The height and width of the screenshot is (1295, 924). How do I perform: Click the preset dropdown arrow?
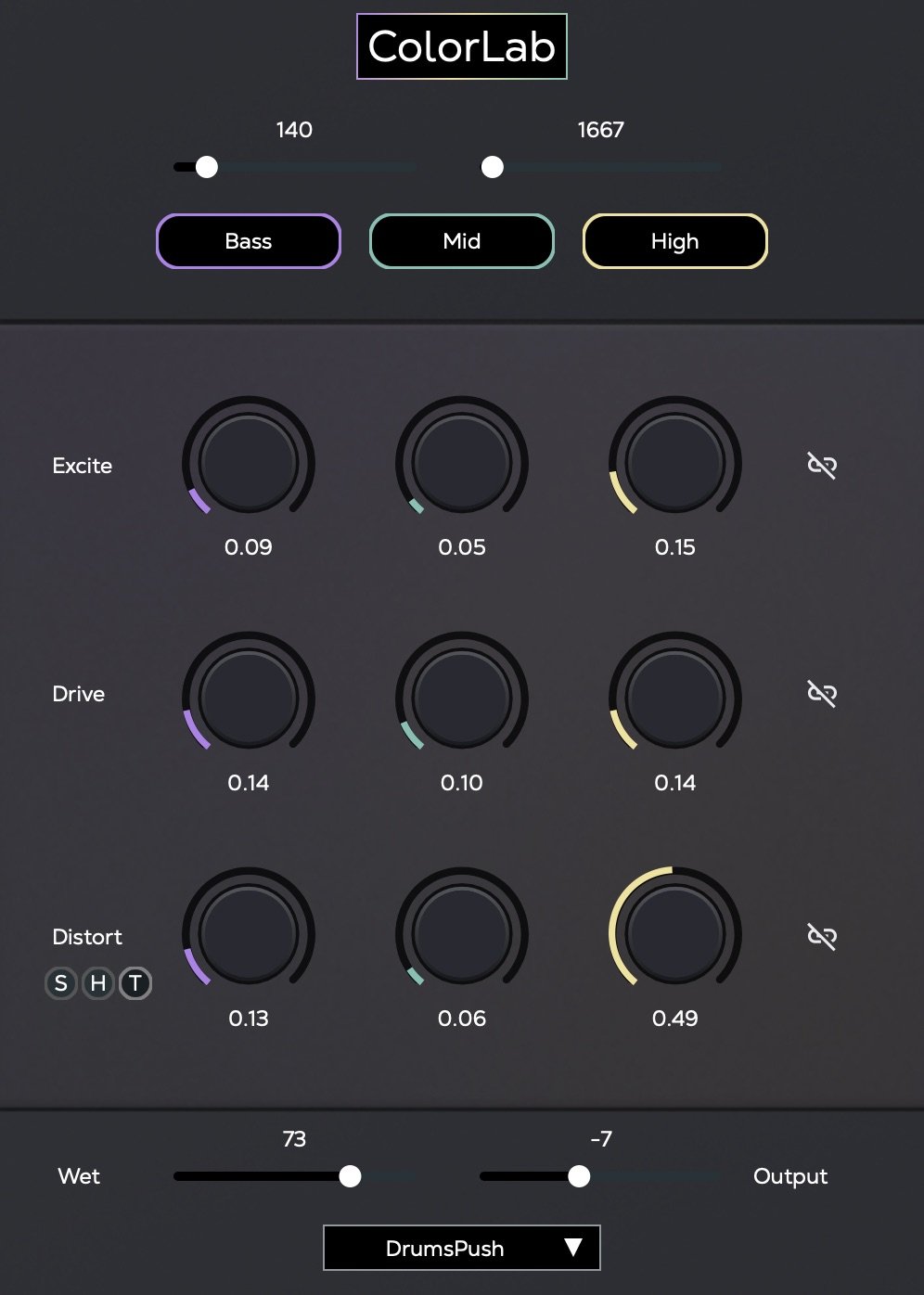coord(573,1248)
